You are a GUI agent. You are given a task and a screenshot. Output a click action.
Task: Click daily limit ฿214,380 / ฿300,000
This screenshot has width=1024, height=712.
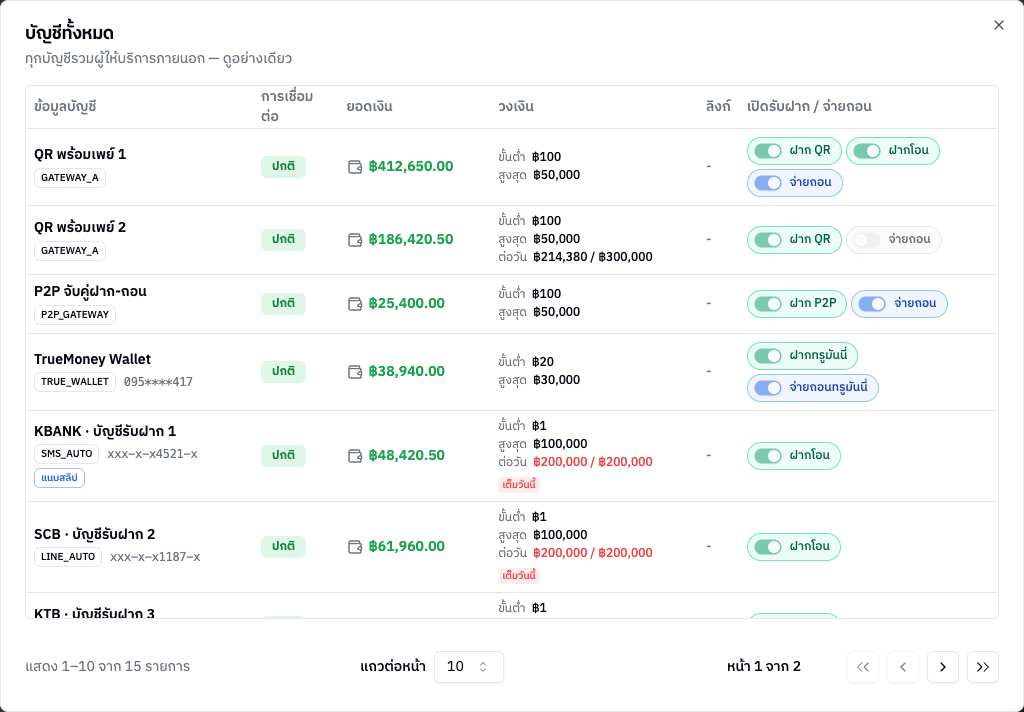[x=592, y=257]
